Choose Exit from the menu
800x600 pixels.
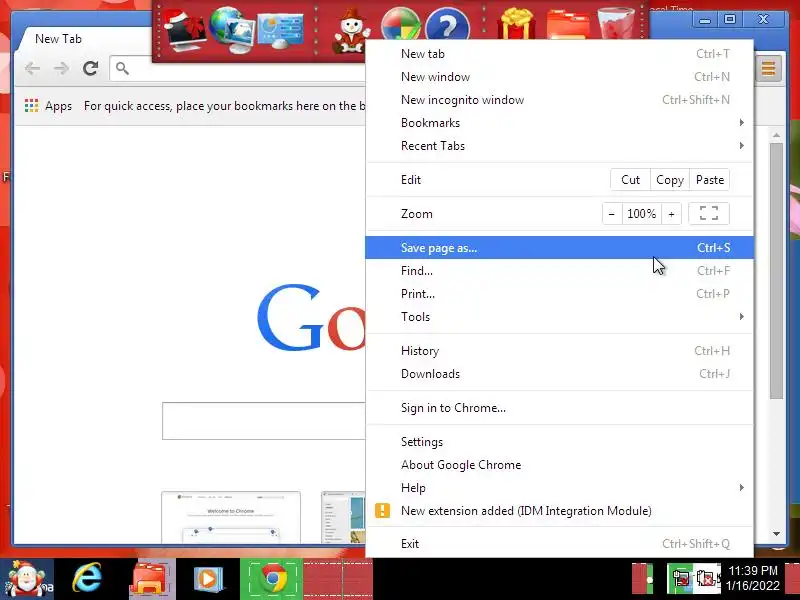point(559,543)
